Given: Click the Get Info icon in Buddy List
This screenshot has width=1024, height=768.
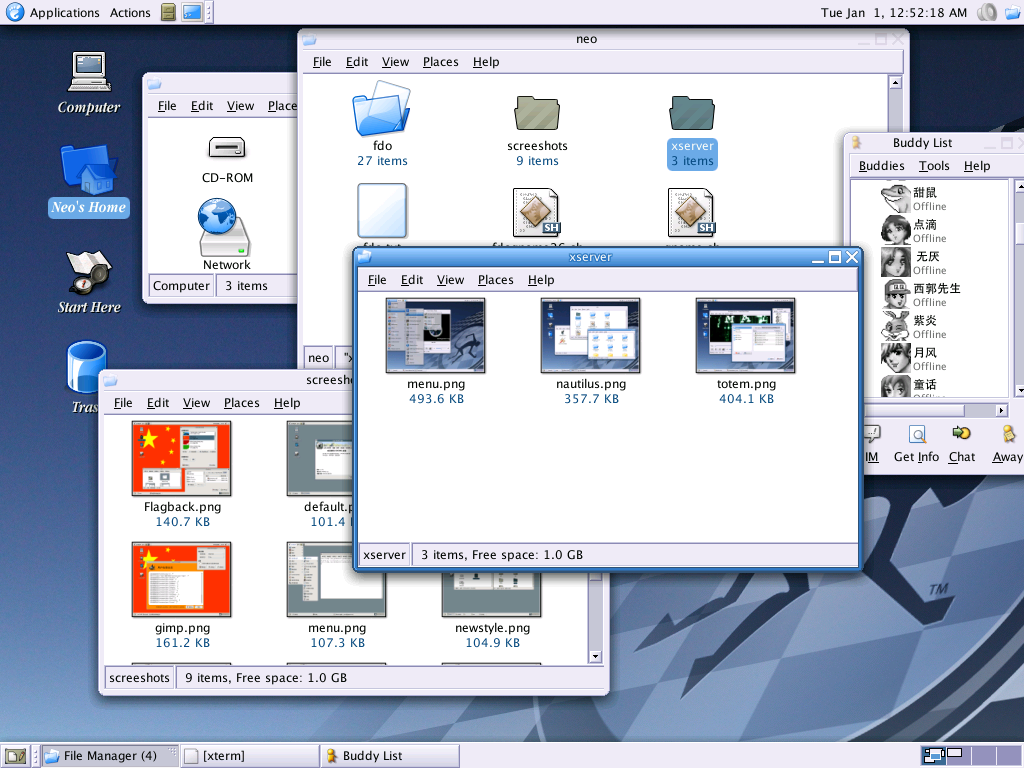Looking at the screenshot, I should tap(917, 434).
